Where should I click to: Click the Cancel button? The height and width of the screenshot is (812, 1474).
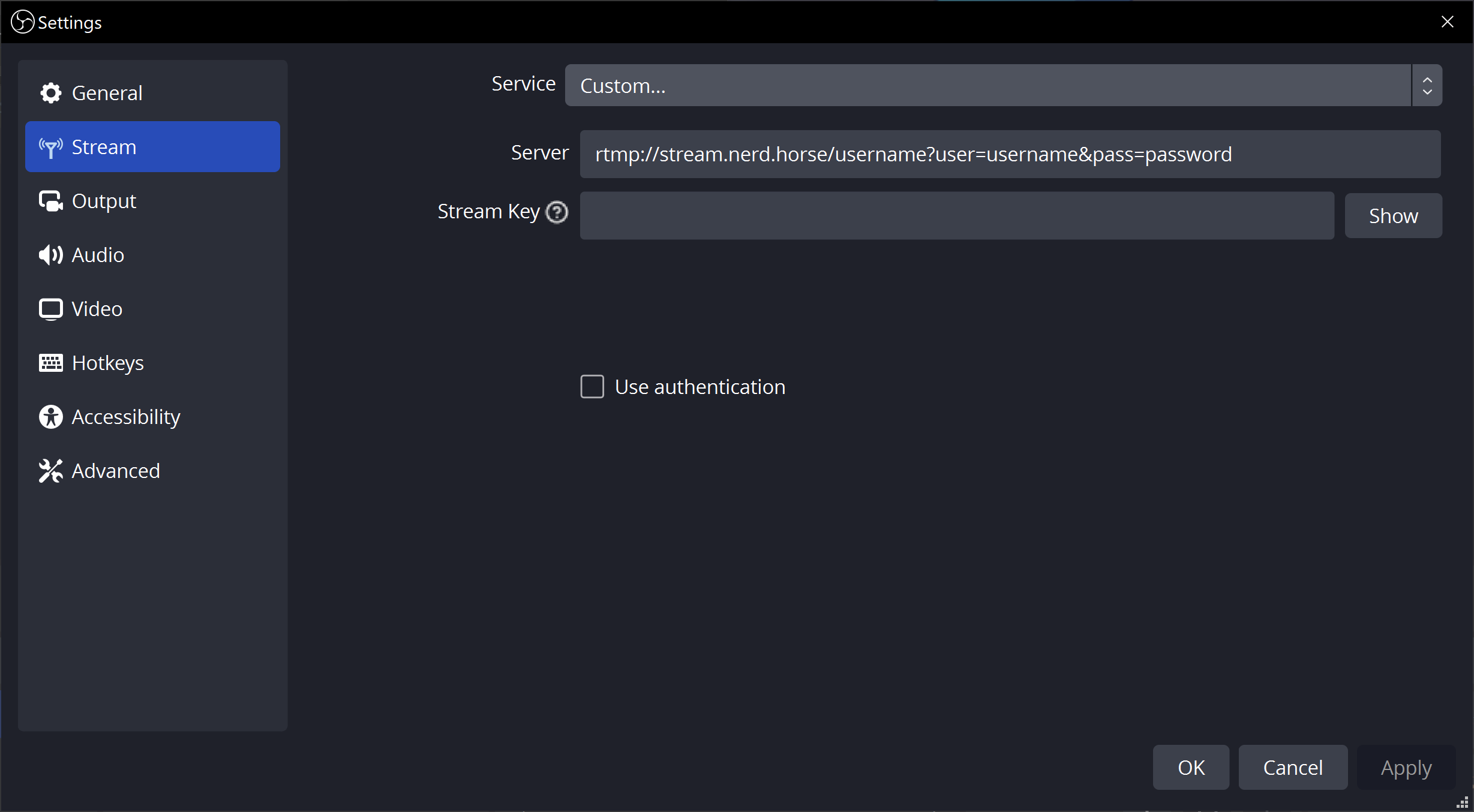pyautogui.click(x=1293, y=768)
